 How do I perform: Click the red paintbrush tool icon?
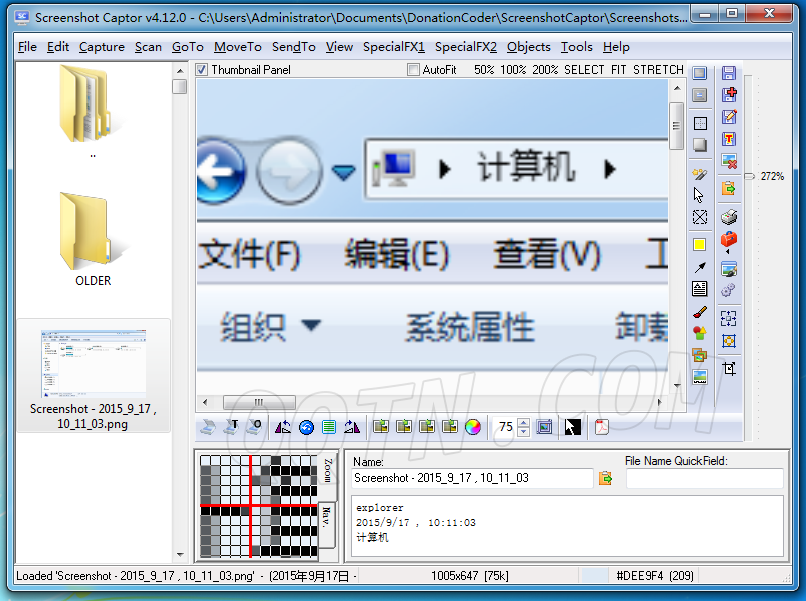tap(700, 312)
